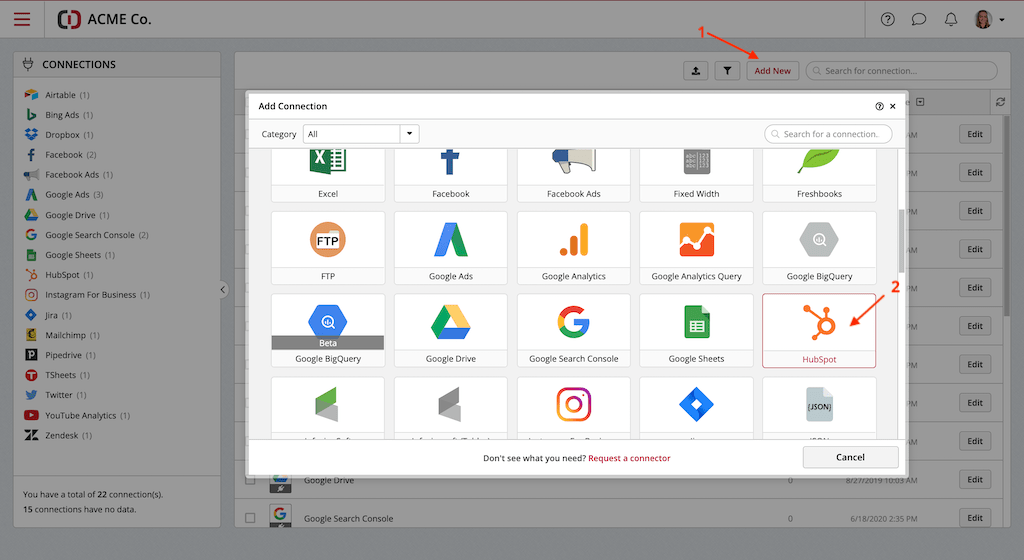Click the refresh icon in connections list
The image size is (1024, 560).
[1000, 102]
